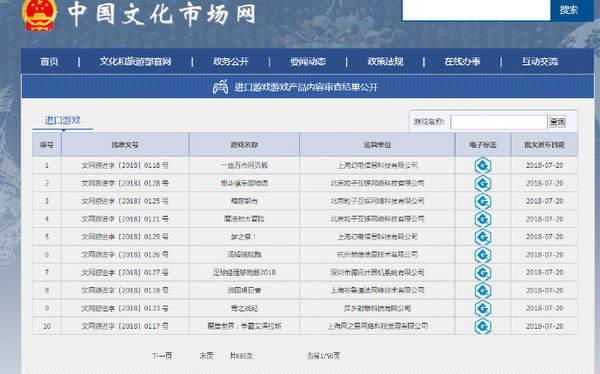The width and height of the screenshot is (600, 374).
Task: Go to the 首页 home menu
Action: tap(49, 61)
